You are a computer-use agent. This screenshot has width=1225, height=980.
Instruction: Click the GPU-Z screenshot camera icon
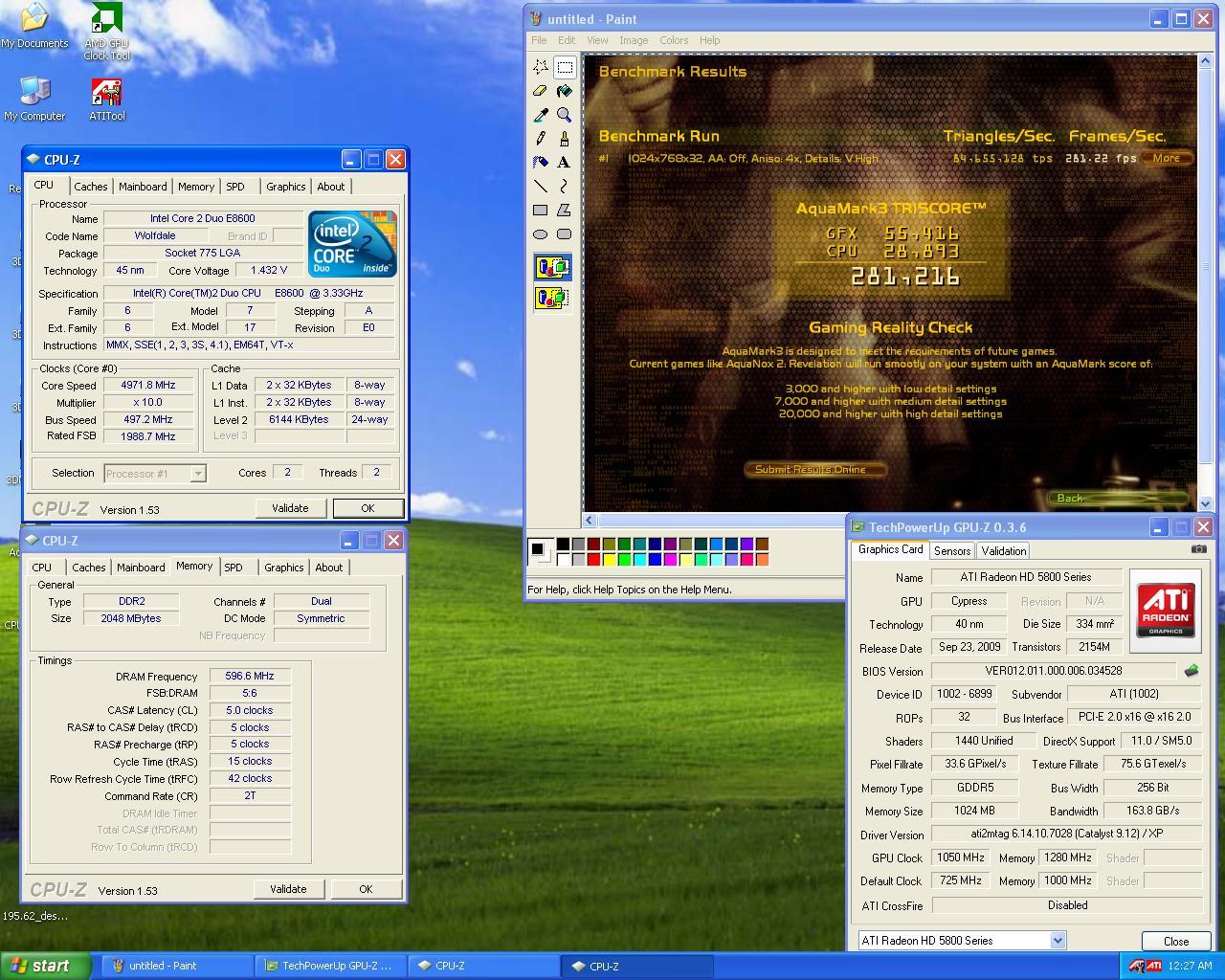(1198, 549)
